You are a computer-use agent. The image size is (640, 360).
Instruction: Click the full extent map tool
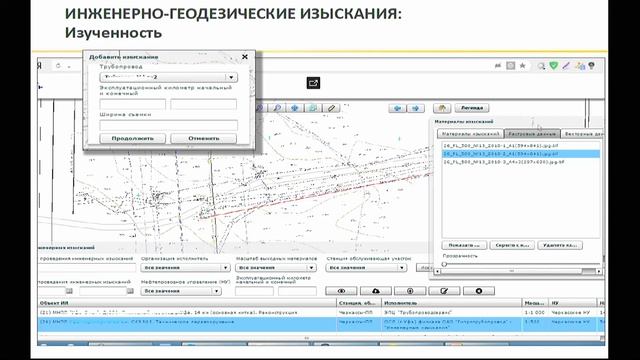point(313,108)
